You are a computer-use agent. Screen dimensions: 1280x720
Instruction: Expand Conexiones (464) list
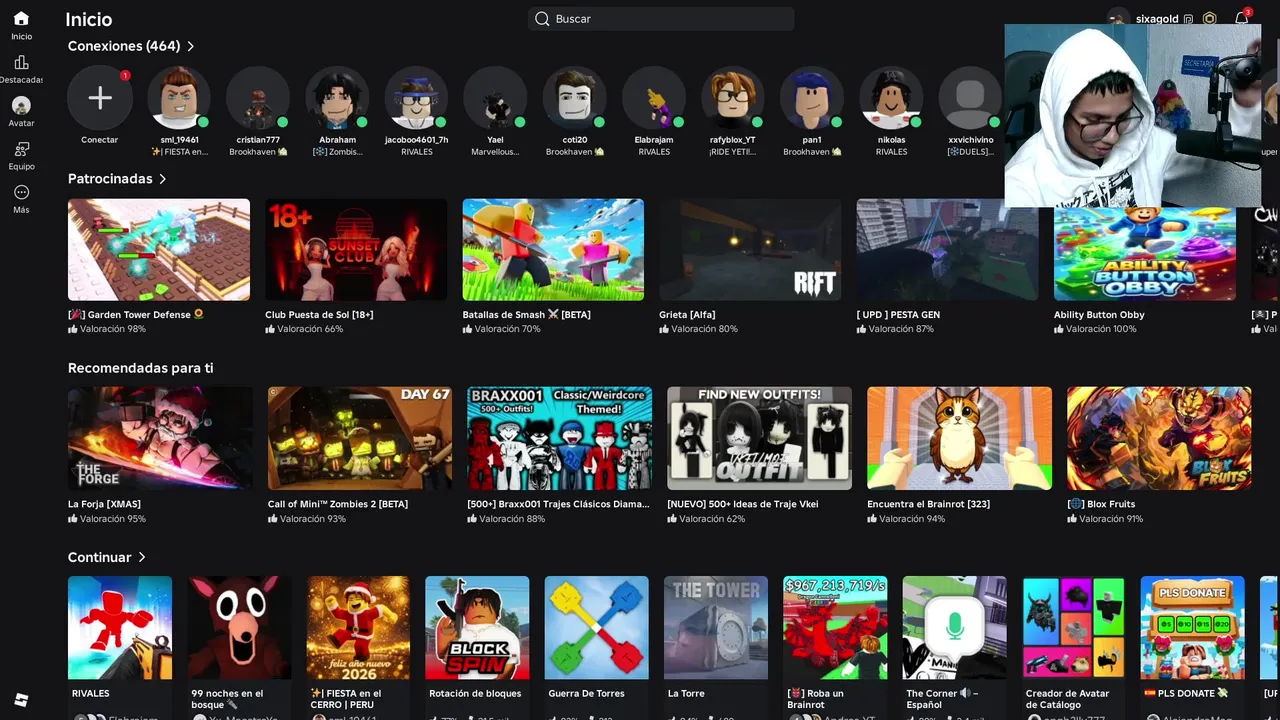(131, 46)
